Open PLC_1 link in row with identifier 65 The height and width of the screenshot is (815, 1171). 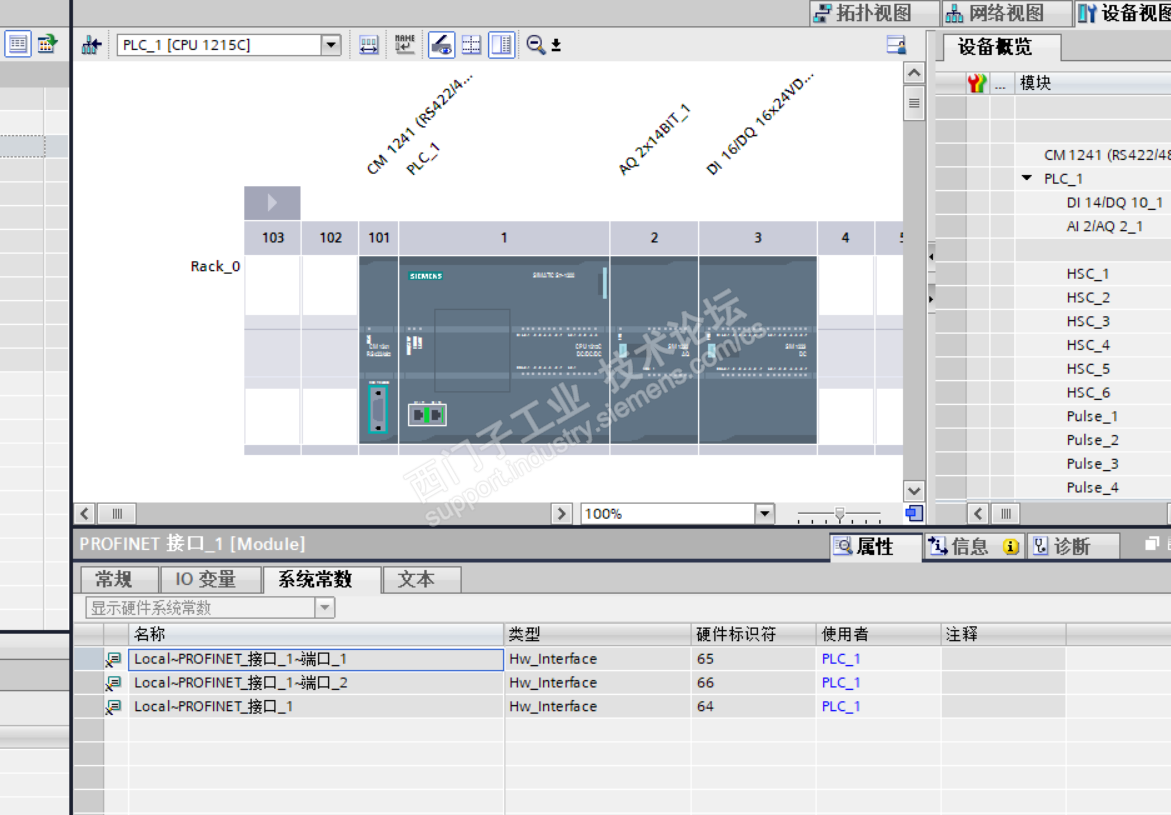click(841, 659)
